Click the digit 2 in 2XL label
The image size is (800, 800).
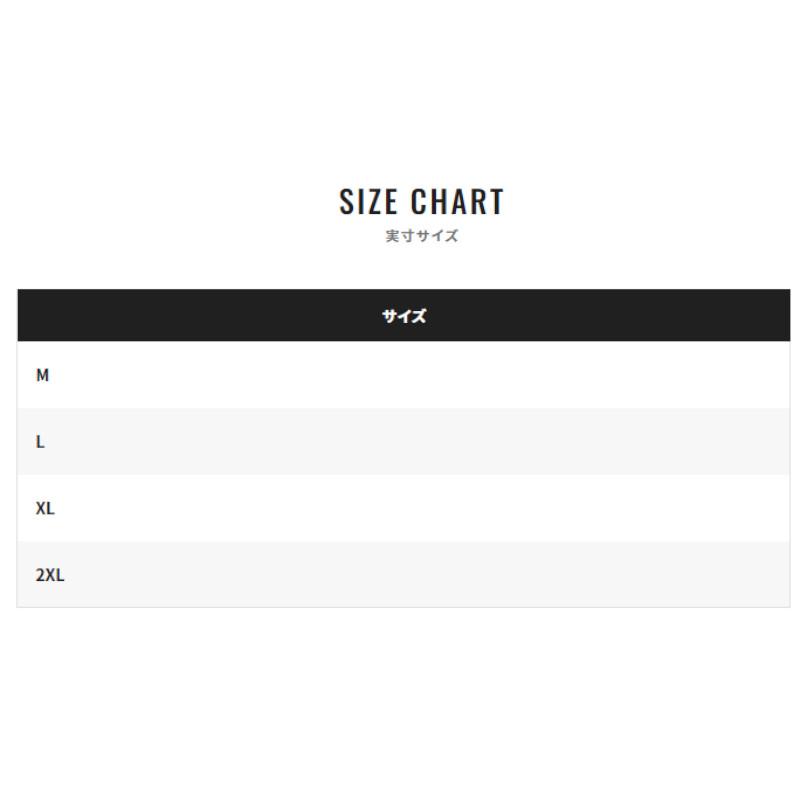pos(40,575)
